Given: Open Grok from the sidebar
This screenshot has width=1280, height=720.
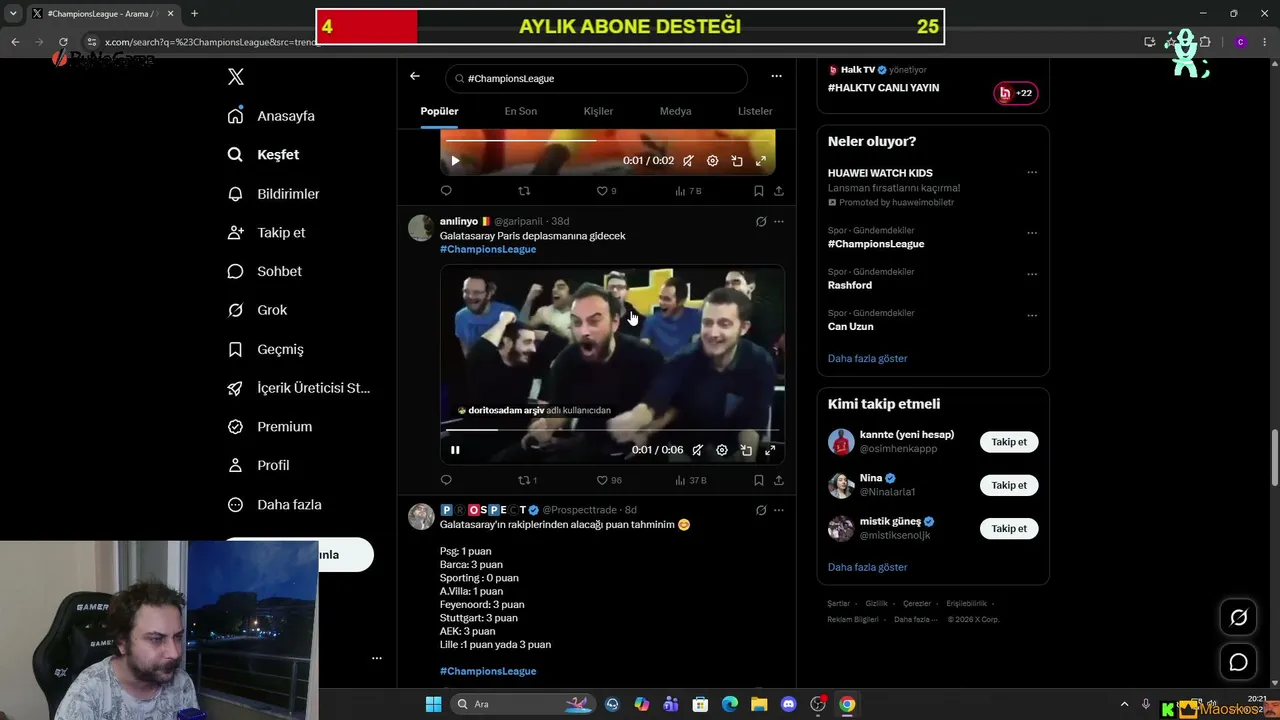Looking at the screenshot, I should click(x=257, y=310).
